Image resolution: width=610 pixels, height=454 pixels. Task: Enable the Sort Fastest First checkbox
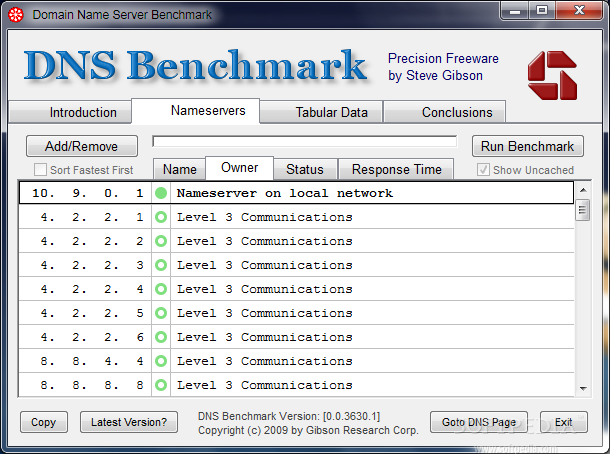click(x=40, y=170)
